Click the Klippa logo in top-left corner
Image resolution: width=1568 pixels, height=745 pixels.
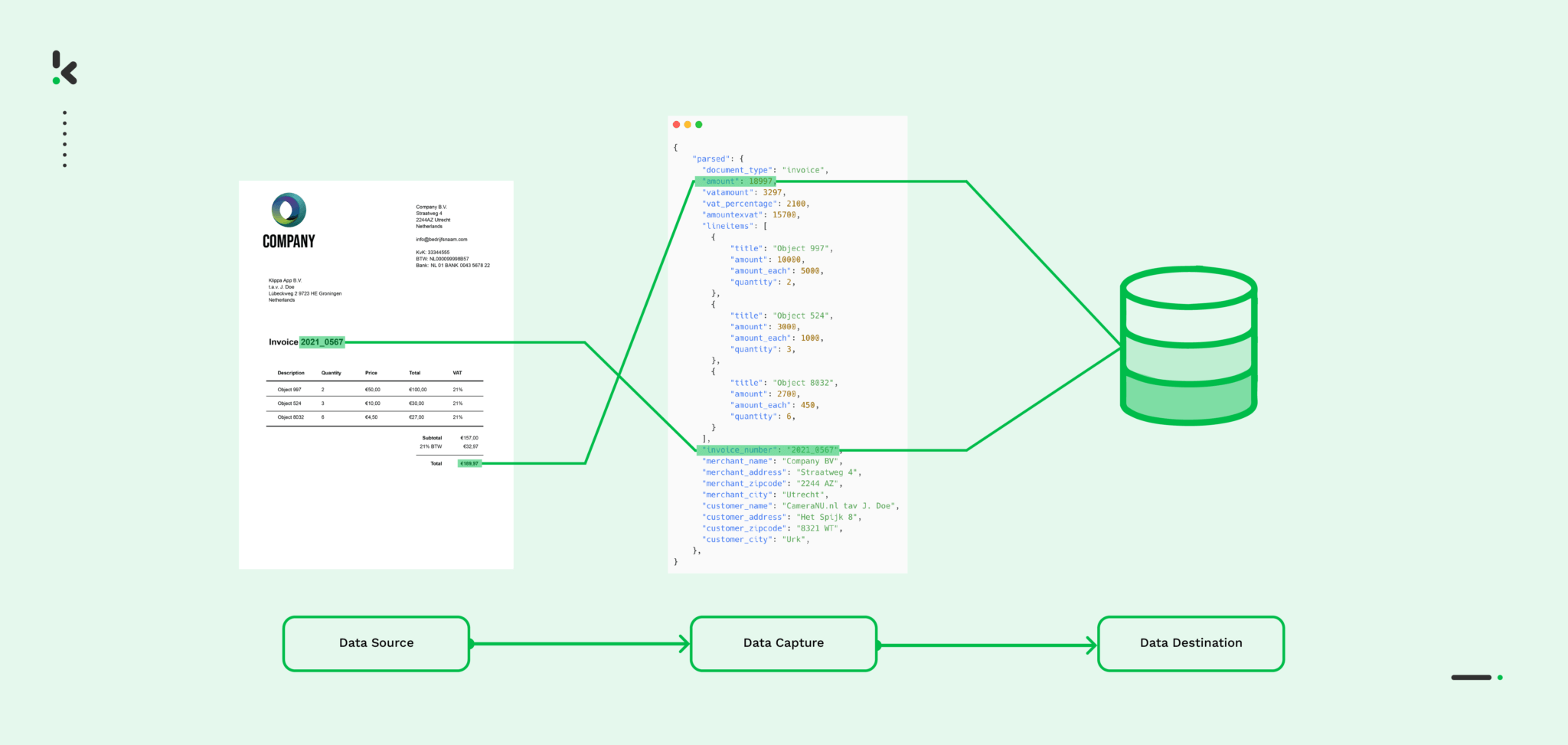(x=64, y=68)
